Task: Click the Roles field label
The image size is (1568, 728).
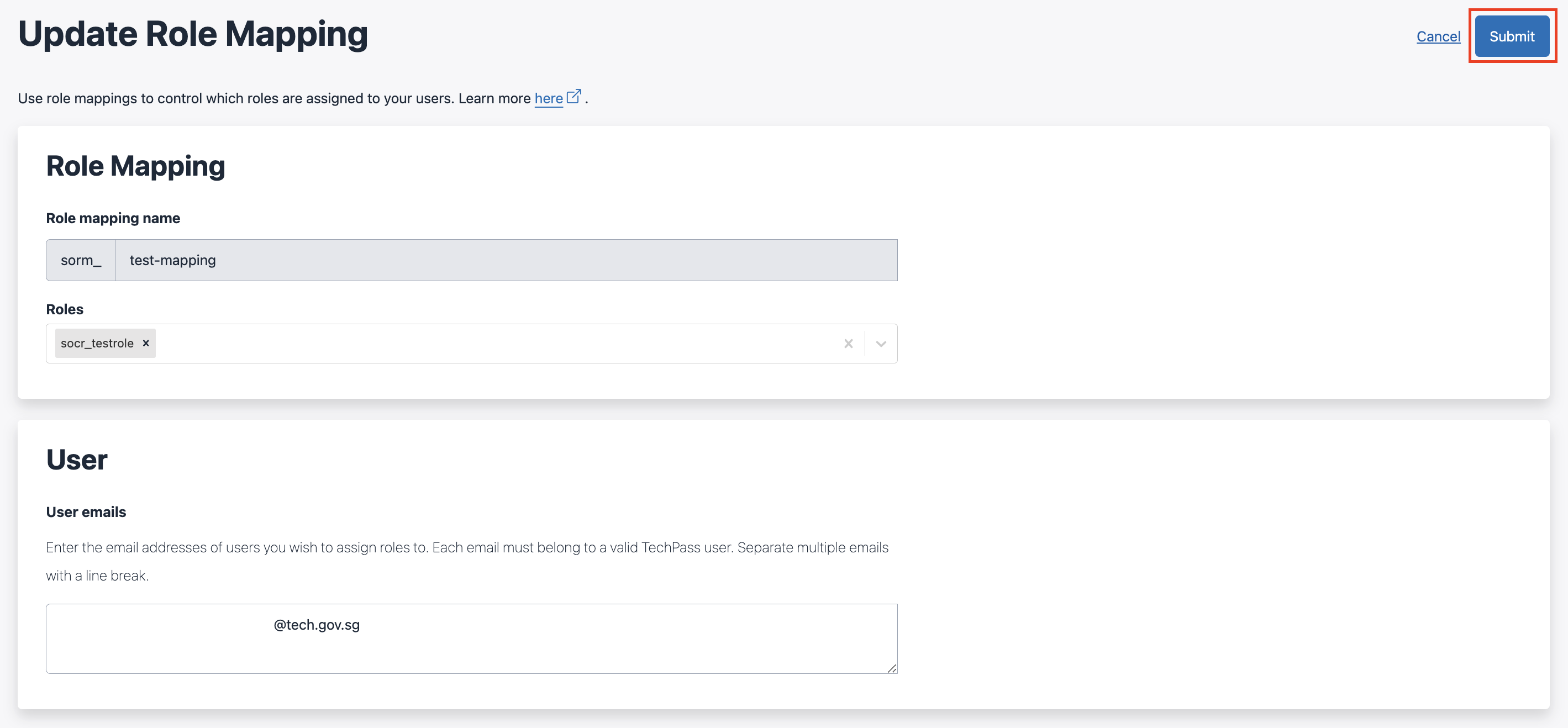Action: [64, 309]
